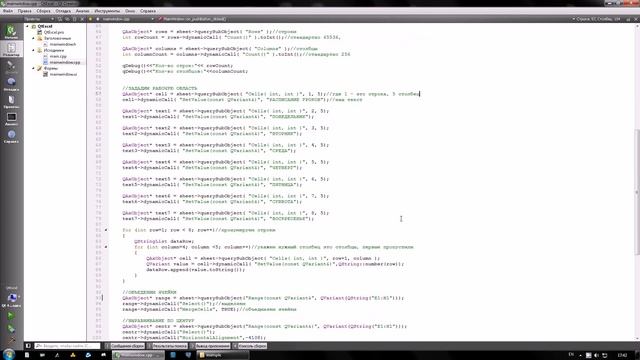The image size is (640, 360).
Task: Click the QStringList dataRow line
Action: click(x=164, y=241)
